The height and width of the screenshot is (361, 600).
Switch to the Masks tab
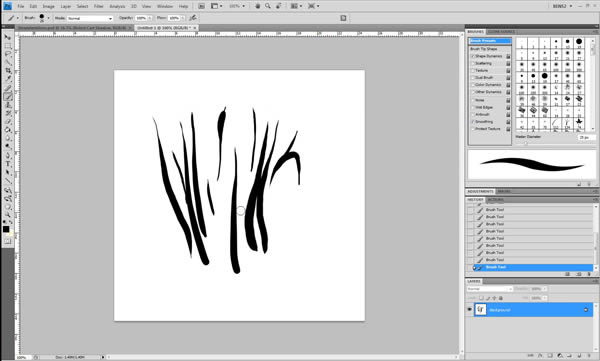(x=504, y=191)
